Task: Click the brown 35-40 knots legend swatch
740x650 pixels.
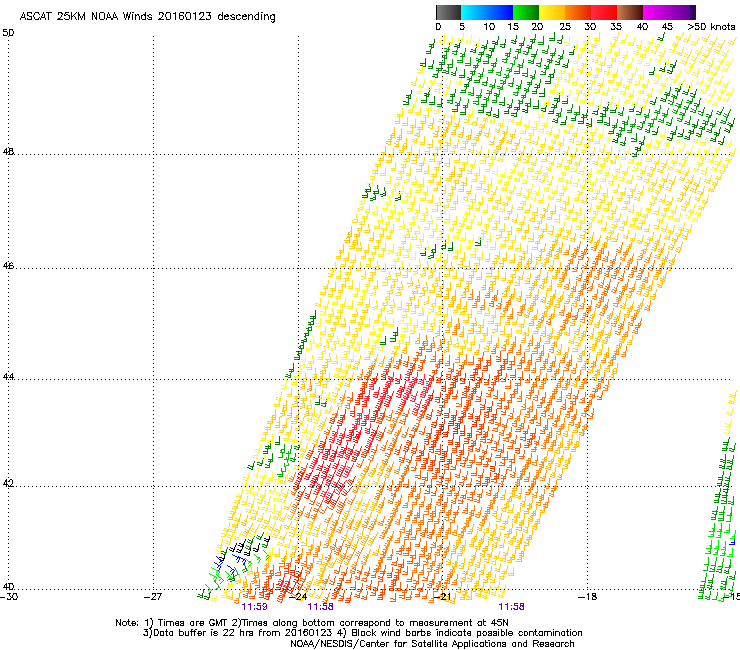Action: click(x=630, y=12)
